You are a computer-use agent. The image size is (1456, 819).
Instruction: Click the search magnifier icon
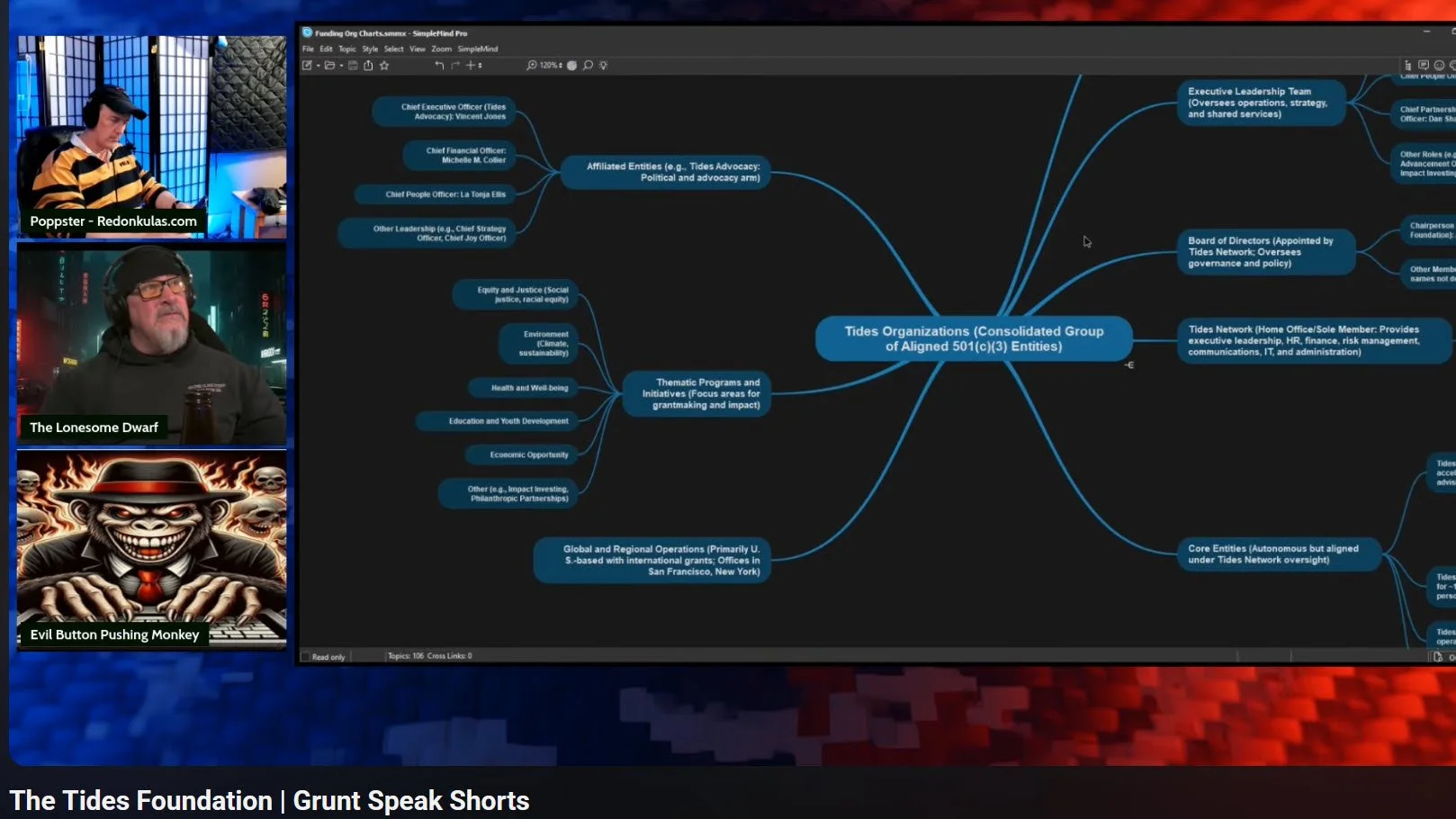588,65
